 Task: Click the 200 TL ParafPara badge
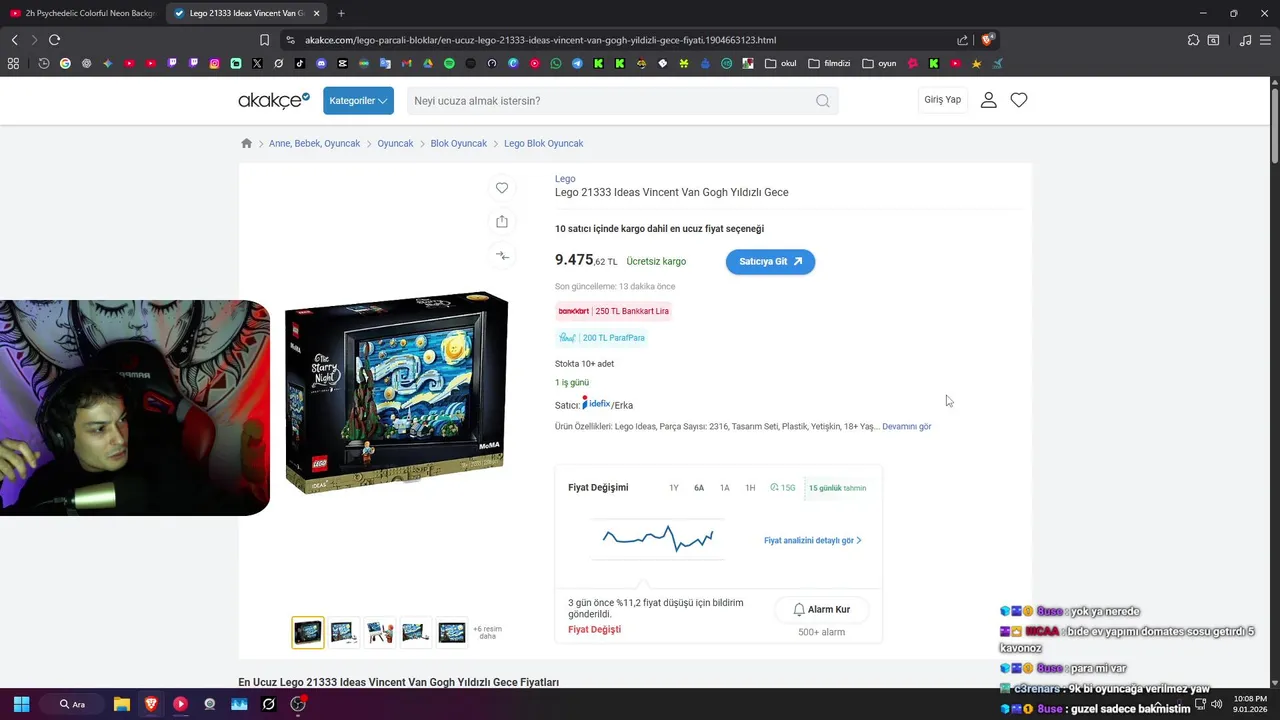pyautogui.click(x=601, y=338)
